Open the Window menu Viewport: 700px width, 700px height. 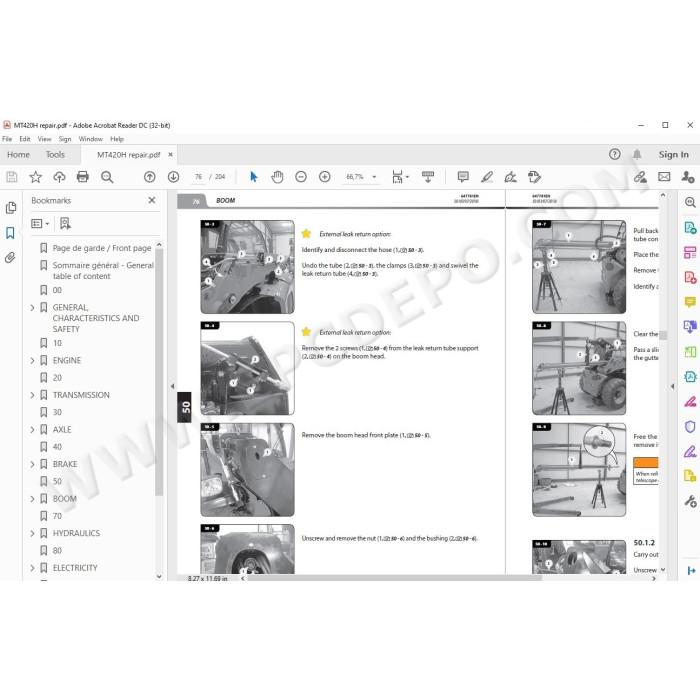coord(91,139)
